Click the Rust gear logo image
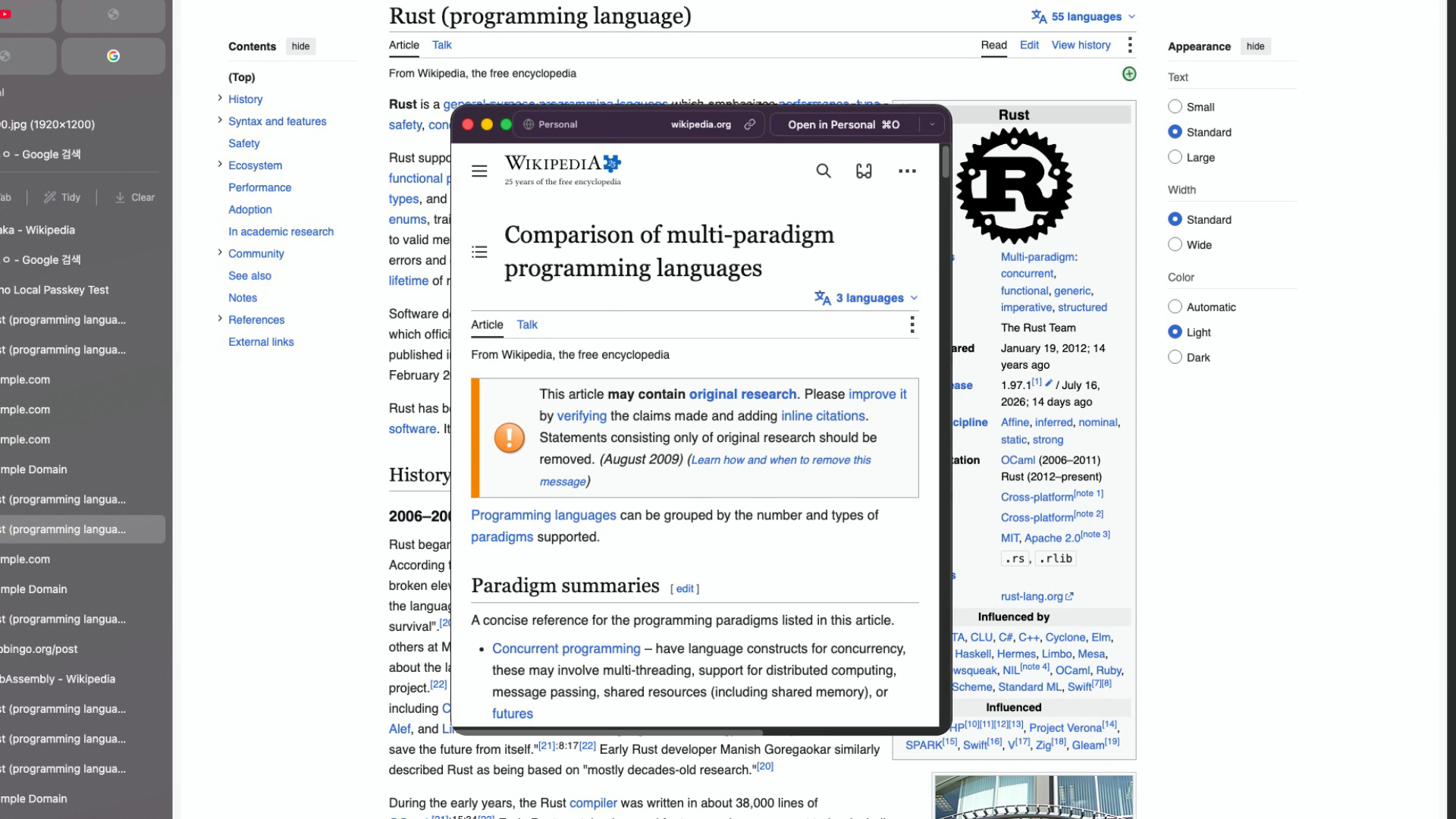1456x819 pixels. coord(1014,186)
